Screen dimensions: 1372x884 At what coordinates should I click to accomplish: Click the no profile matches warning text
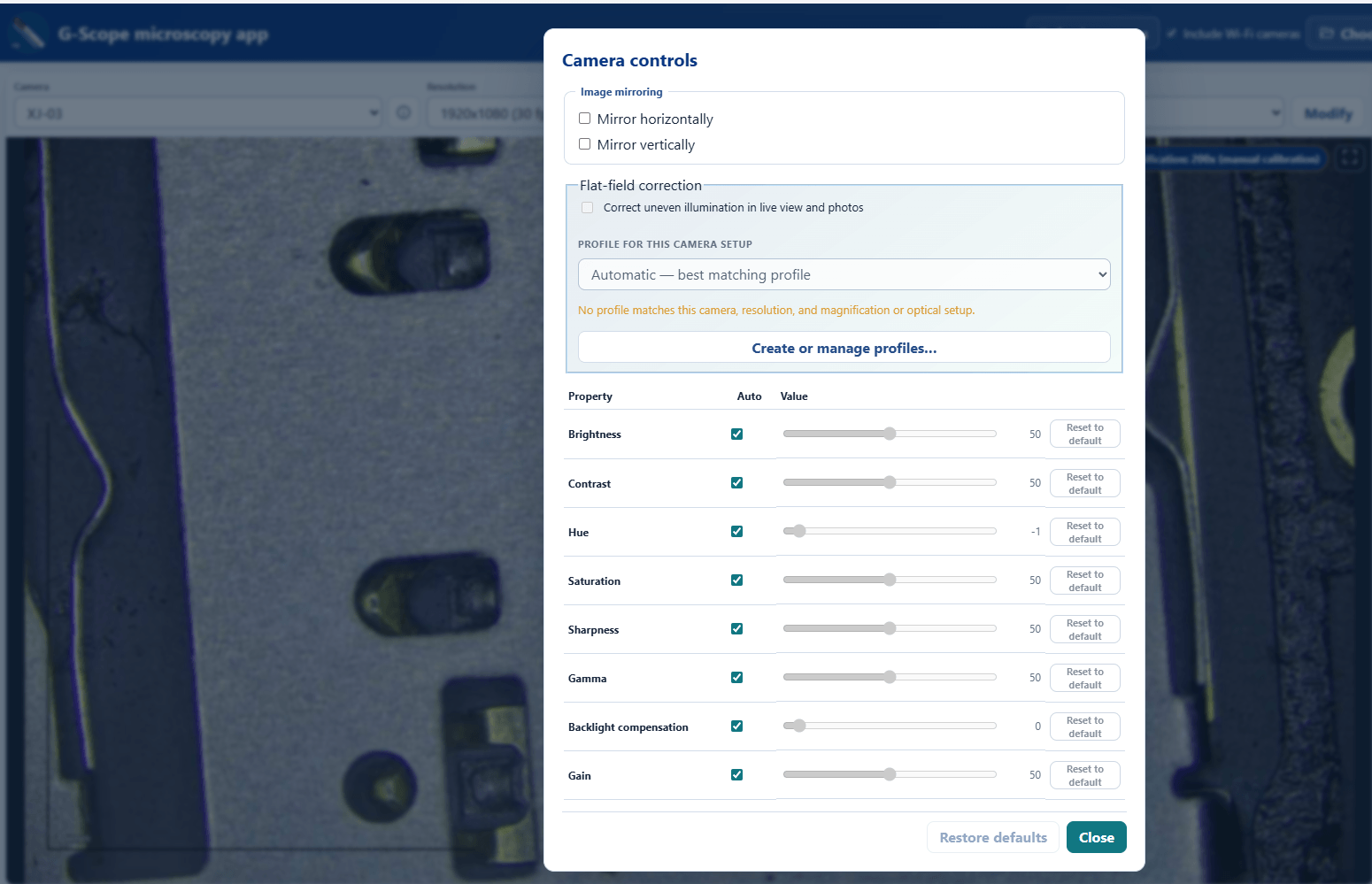tap(776, 311)
